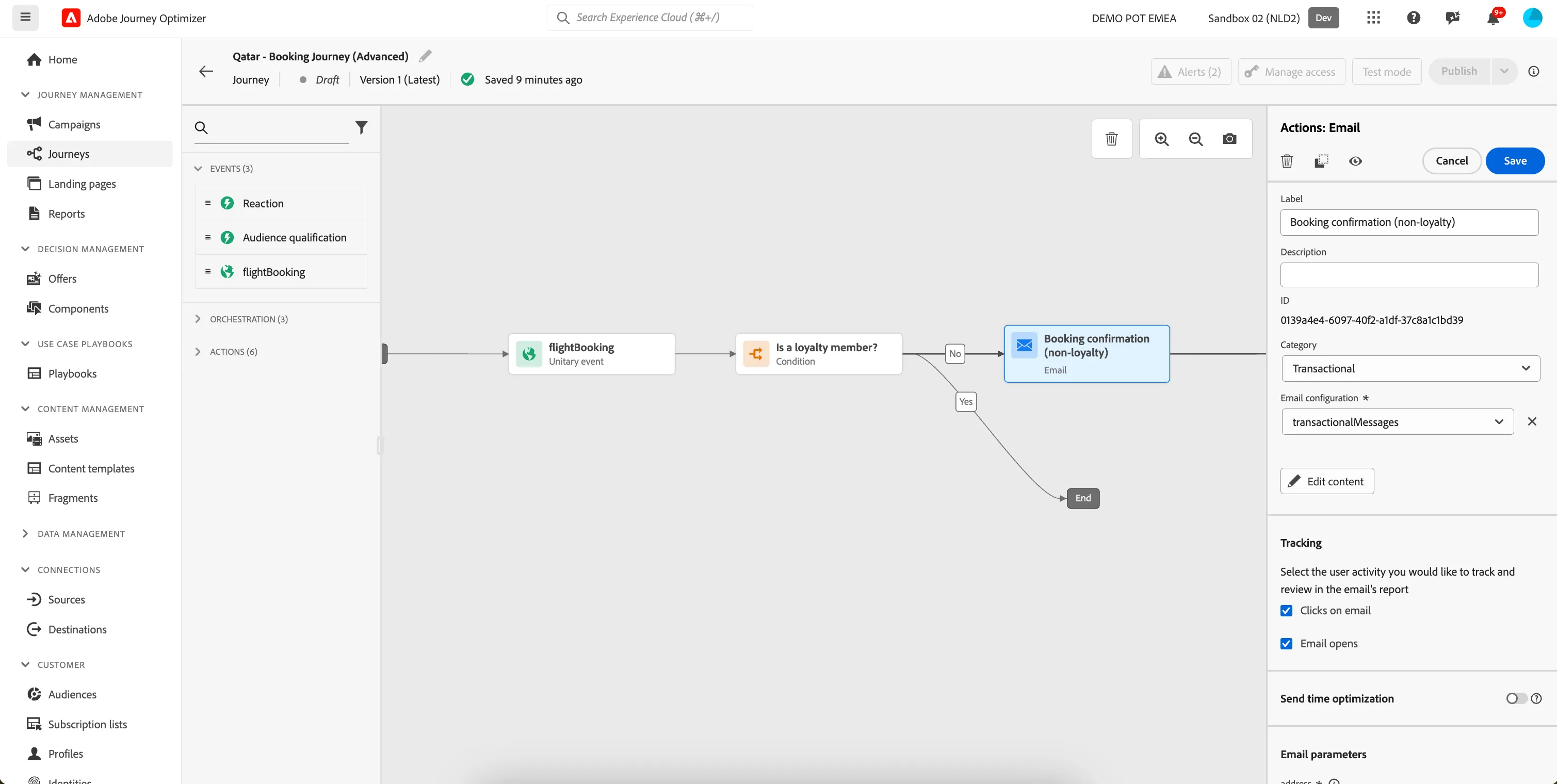The image size is (1557, 784).
Task: Click the Cancel button
Action: point(1451,161)
